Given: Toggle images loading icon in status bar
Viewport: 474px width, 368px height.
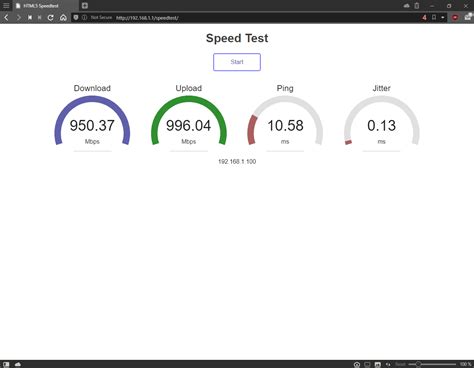Looking at the screenshot, I should click(x=378, y=364).
